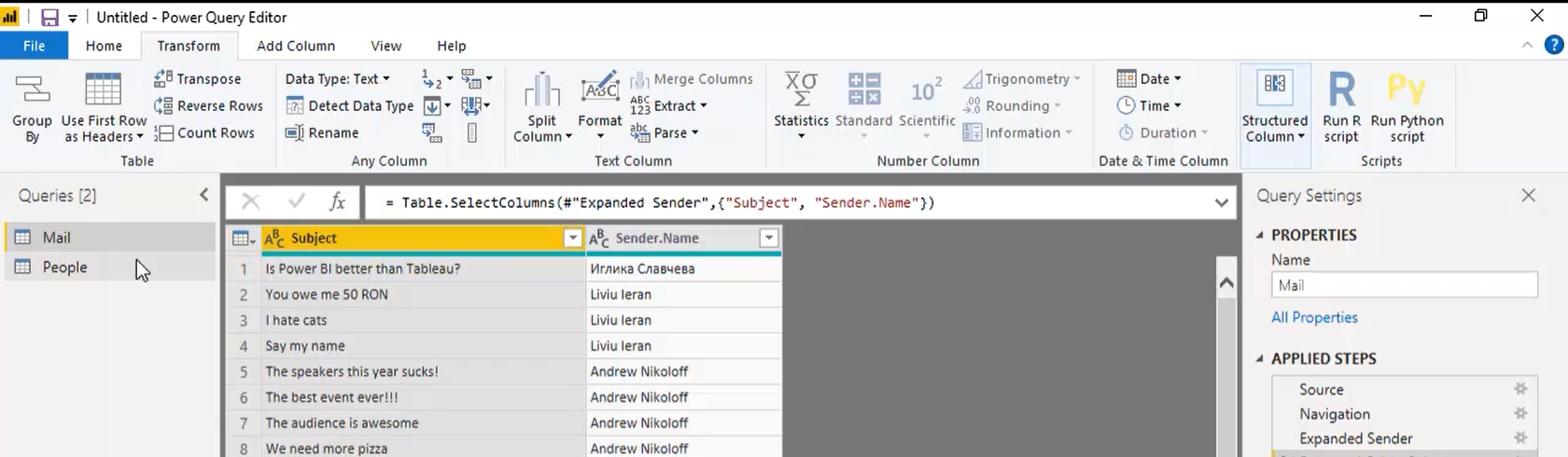Click Count Rows

[x=203, y=132]
